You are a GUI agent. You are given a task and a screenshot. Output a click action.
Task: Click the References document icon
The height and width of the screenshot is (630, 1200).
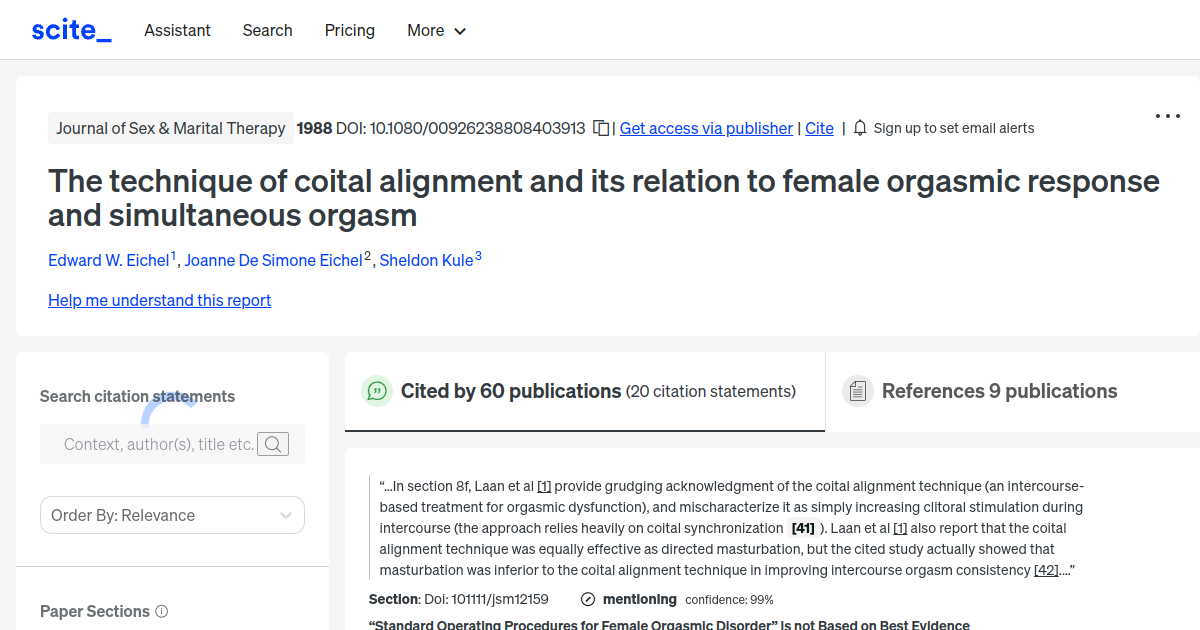pos(858,391)
